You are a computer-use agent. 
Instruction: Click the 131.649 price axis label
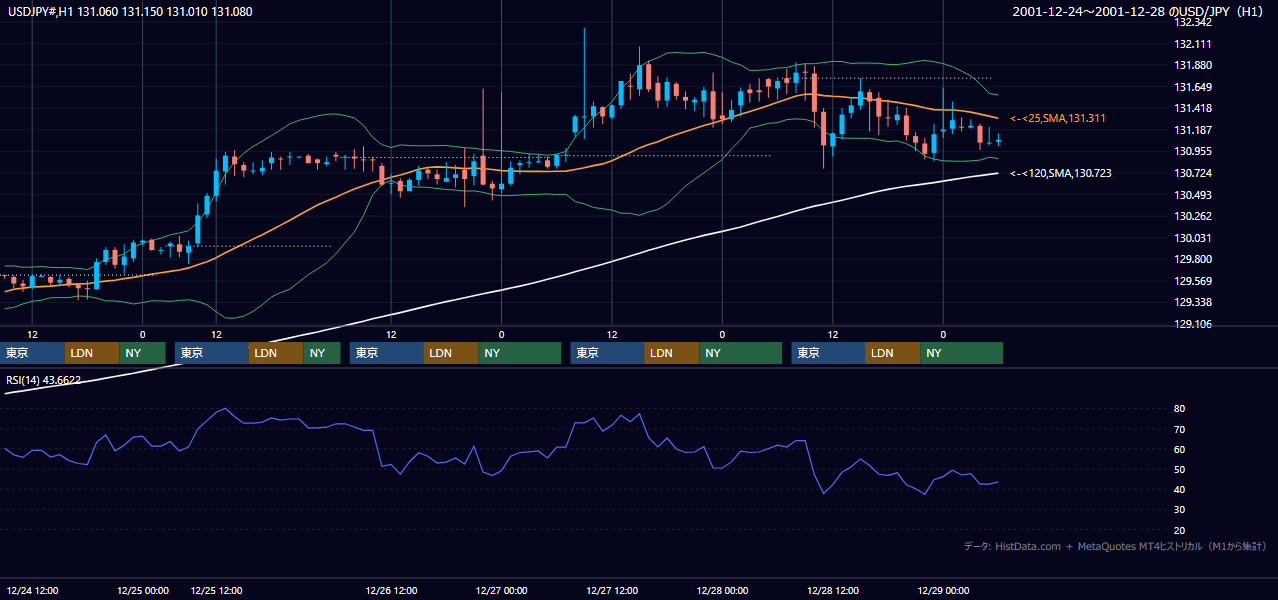[x=1193, y=87]
